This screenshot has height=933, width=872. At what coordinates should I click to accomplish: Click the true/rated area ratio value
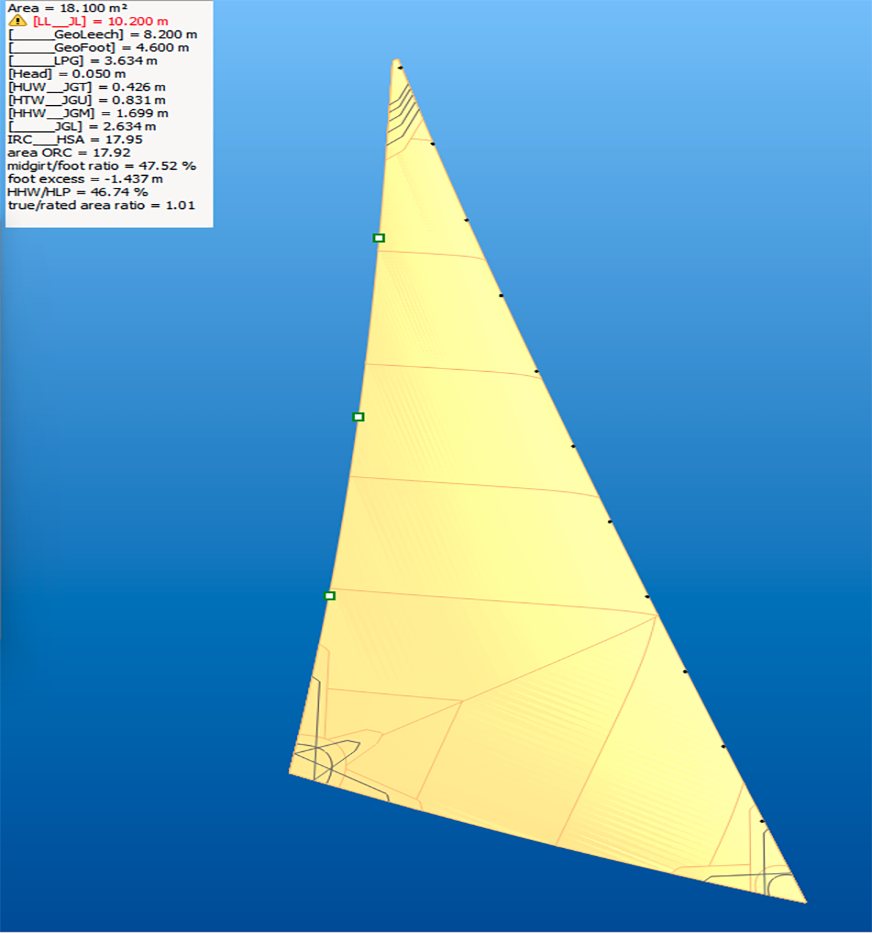100,205
